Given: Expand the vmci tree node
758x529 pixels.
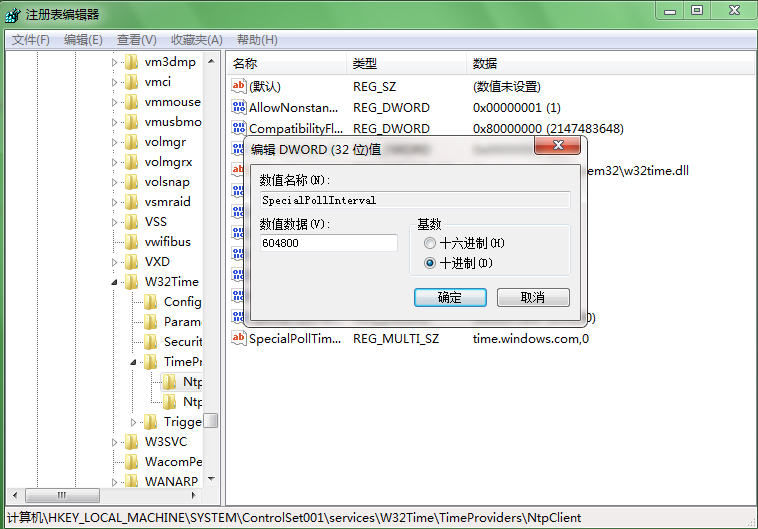Looking at the screenshot, I should coord(115,82).
